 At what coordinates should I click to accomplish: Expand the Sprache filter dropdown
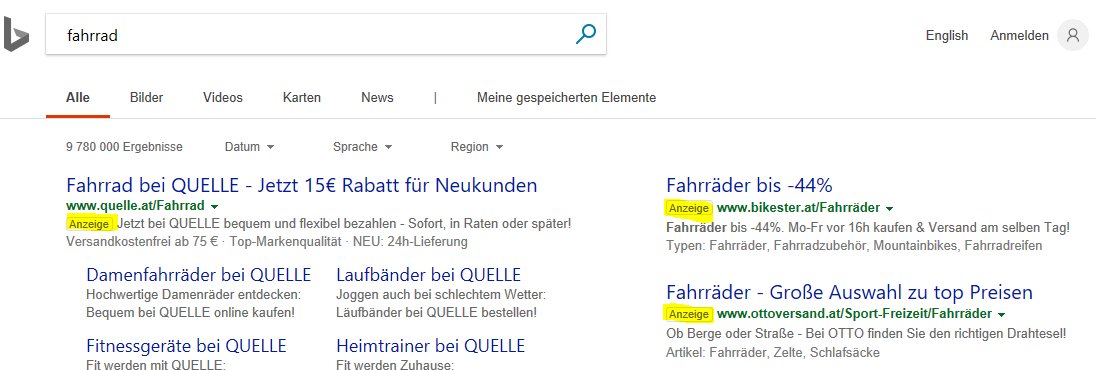[363, 147]
